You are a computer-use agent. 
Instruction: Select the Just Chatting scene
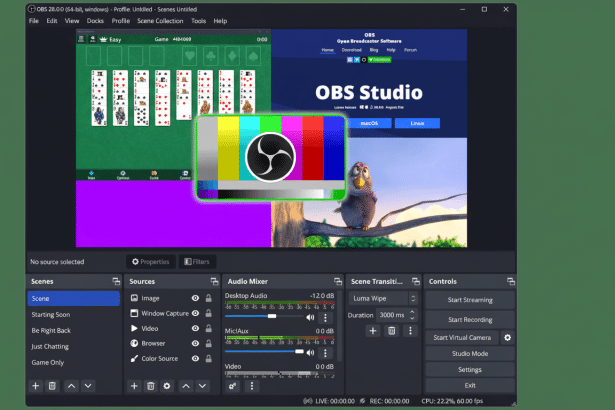click(74, 346)
